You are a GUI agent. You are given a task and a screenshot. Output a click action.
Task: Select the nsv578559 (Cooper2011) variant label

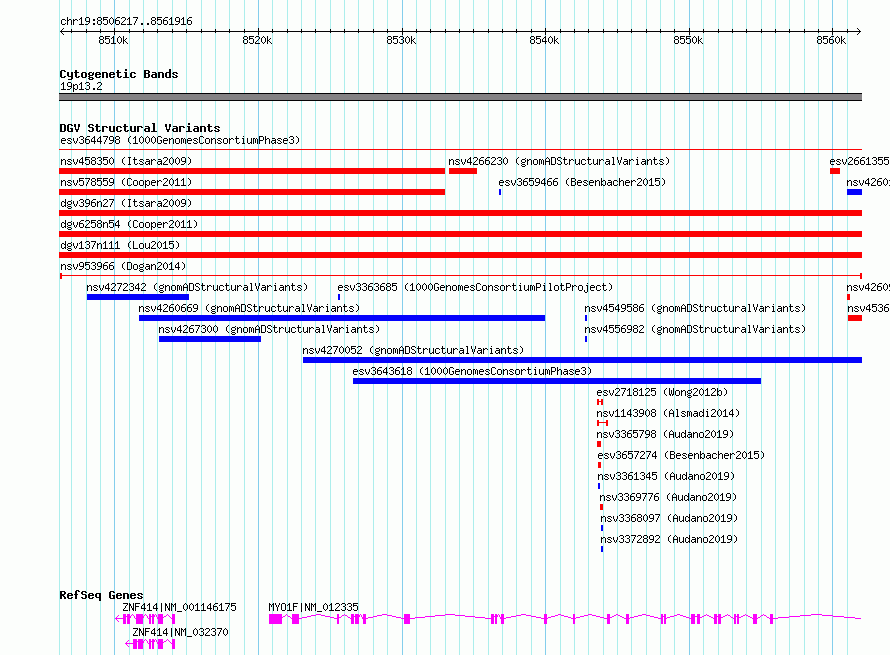pyautogui.click(x=126, y=182)
